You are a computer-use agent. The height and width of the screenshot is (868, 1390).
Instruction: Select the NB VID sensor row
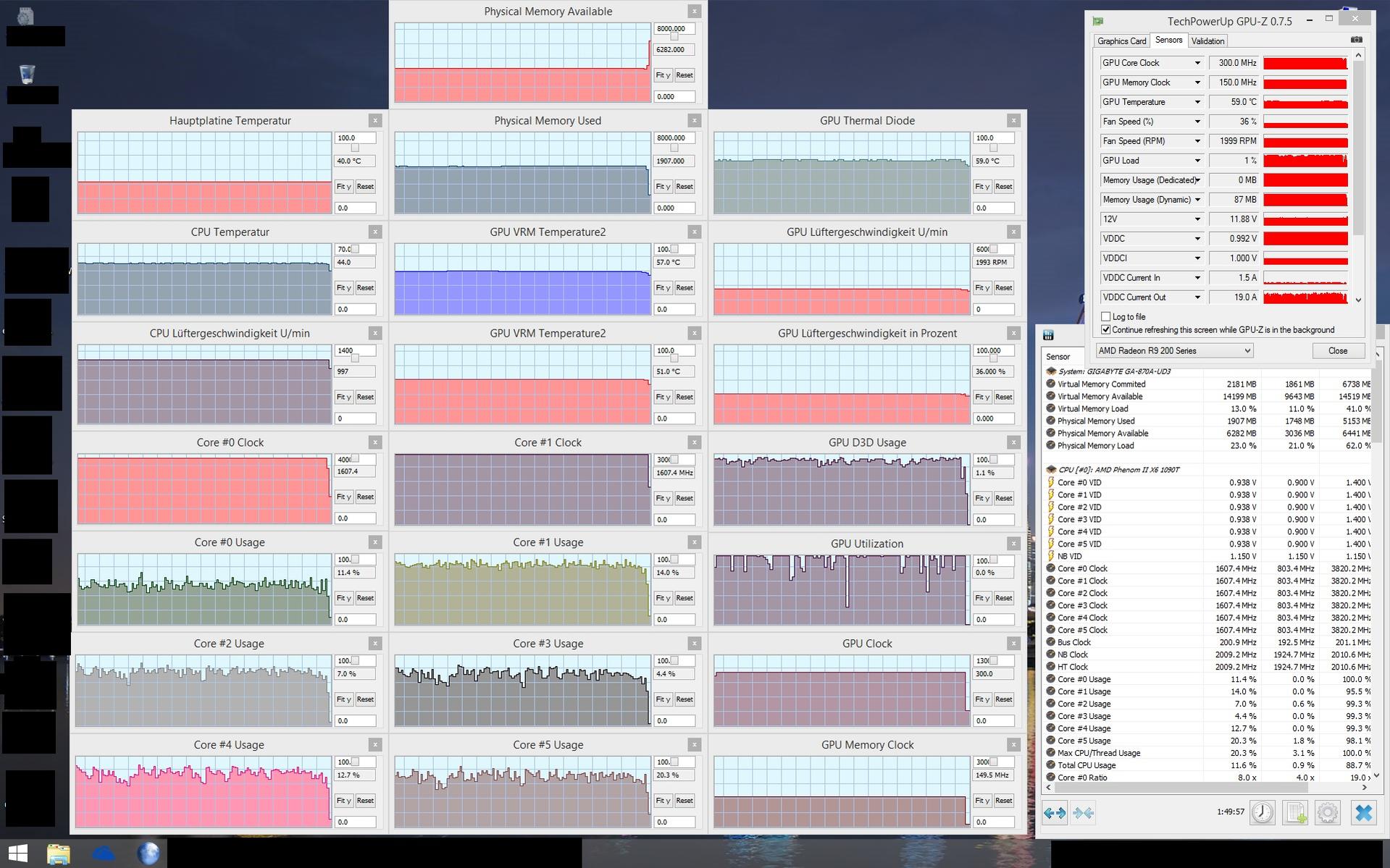1207,557
